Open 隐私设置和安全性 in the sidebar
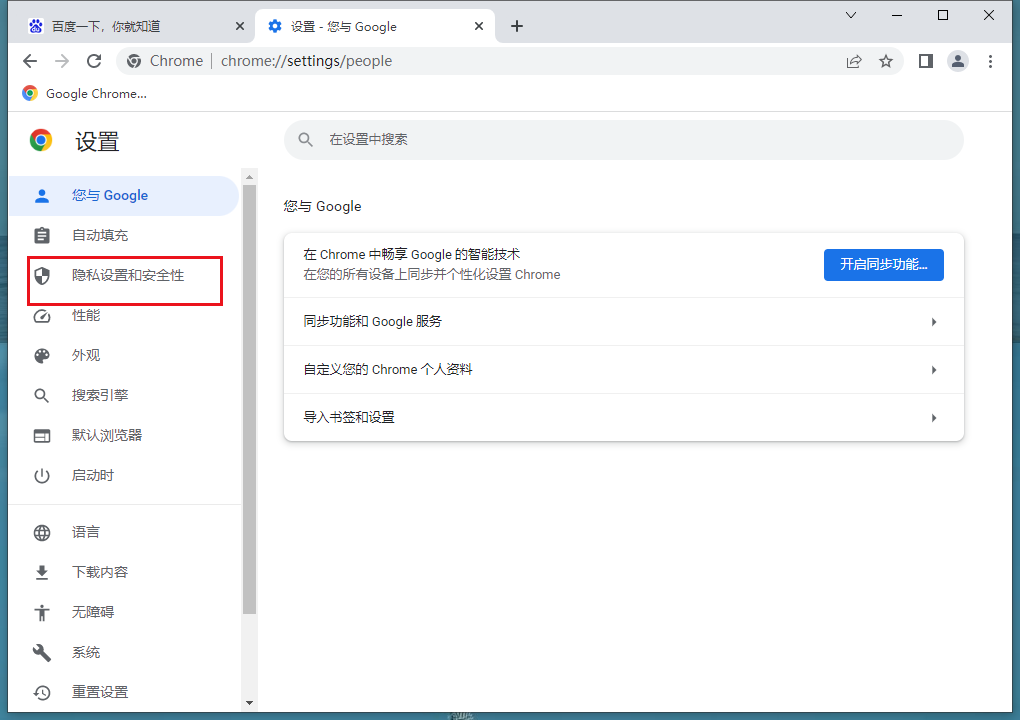Image resolution: width=1020 pixels, height=720 pixels. 124,276
